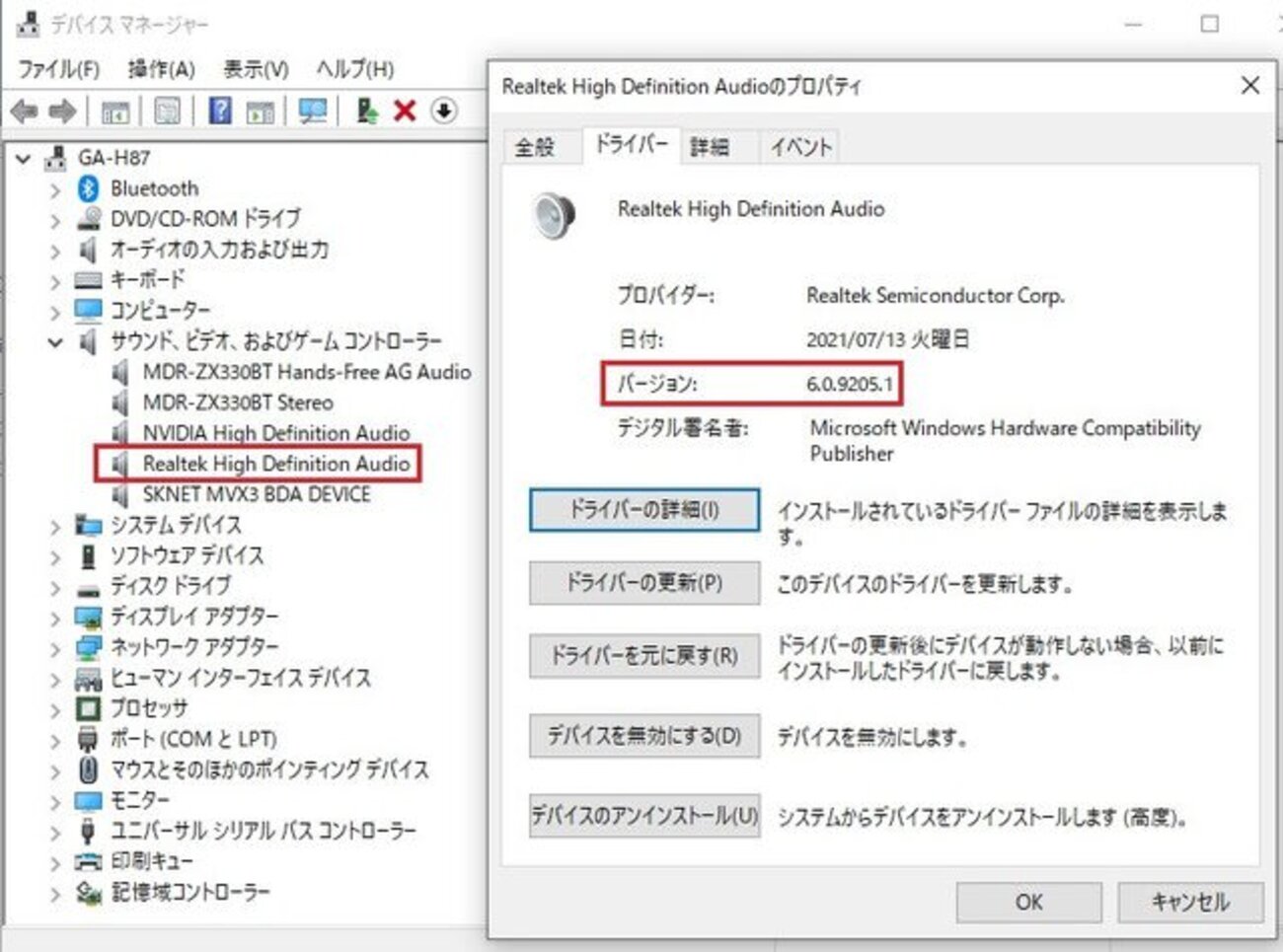Click the 印刷キュー printer icon
The width and height of the screenshot is (1283, 952).
[89, 861]
